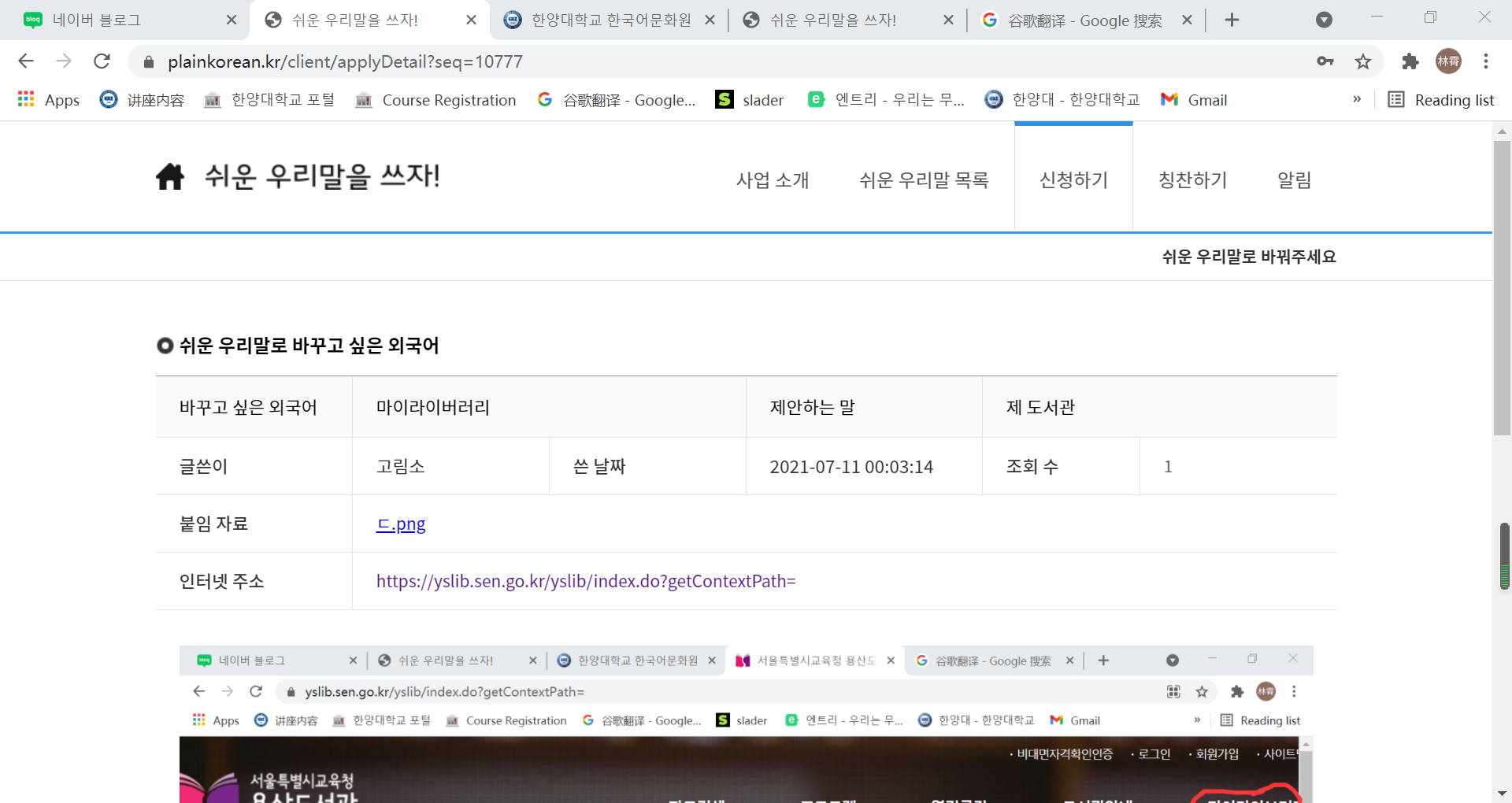This screenshot has width=1512, height=803.
Task: Select the 쉬운 우리말 목록 menu item
Action: pos(924,180)
